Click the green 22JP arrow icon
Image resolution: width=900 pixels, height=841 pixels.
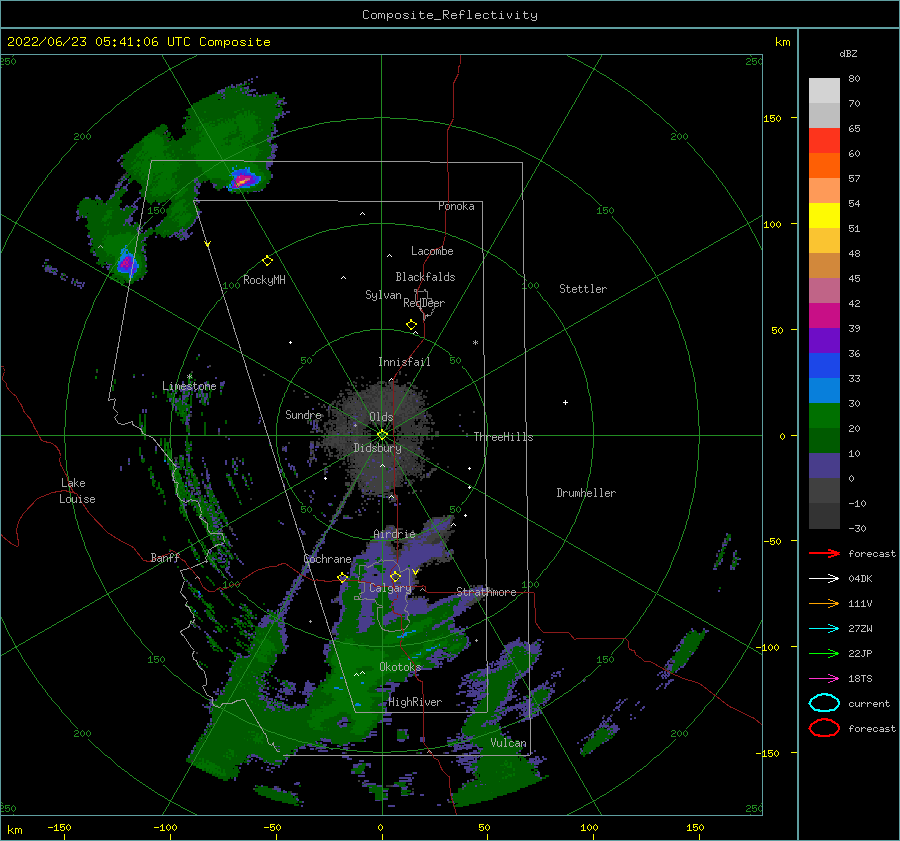coord(824,653)
